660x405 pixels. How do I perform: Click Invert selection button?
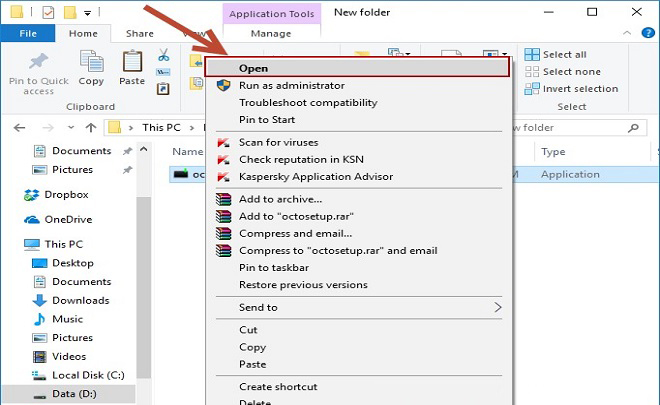click(x=572, y=89)
